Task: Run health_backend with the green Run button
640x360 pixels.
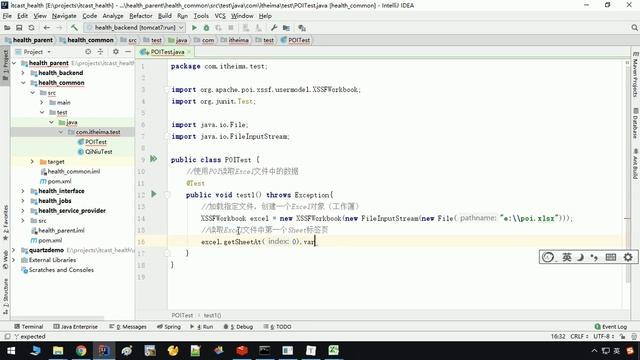Action: point(194,28)
